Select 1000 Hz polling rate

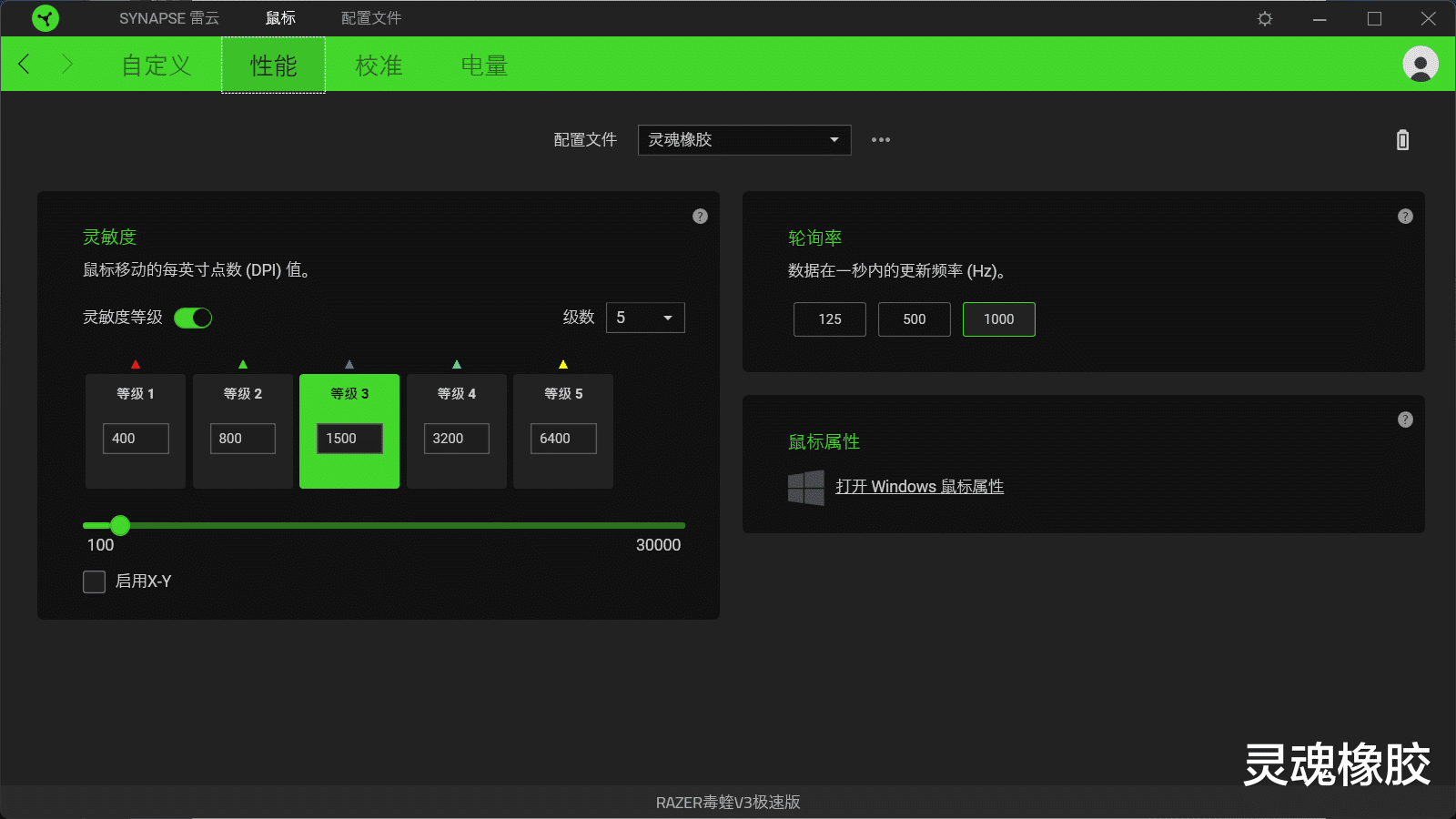tap(999, 319)
